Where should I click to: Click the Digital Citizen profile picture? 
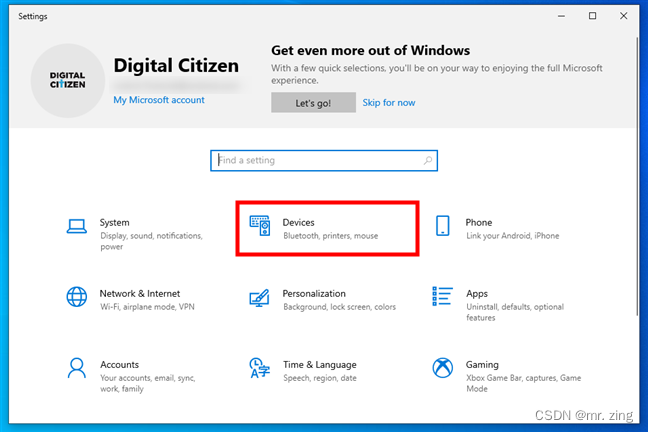pyautogui.click(x=68, y=81)
